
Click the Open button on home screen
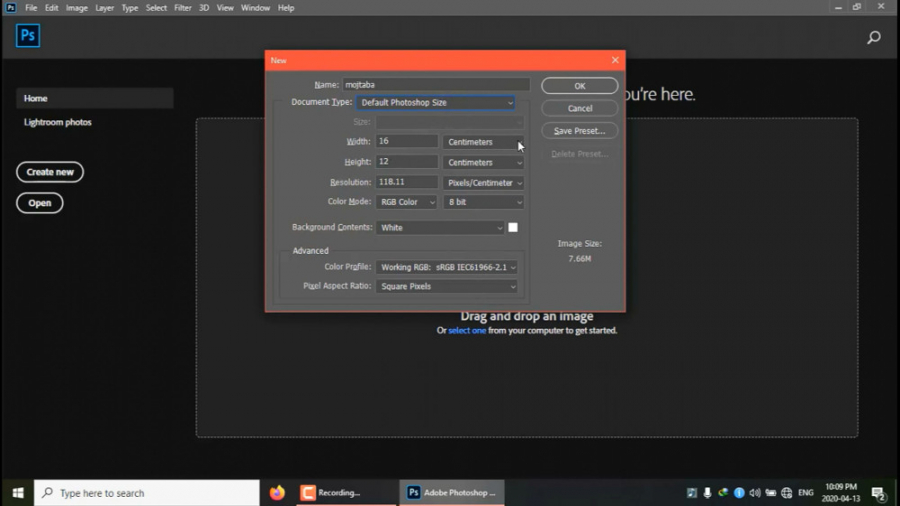pos(40,203)
